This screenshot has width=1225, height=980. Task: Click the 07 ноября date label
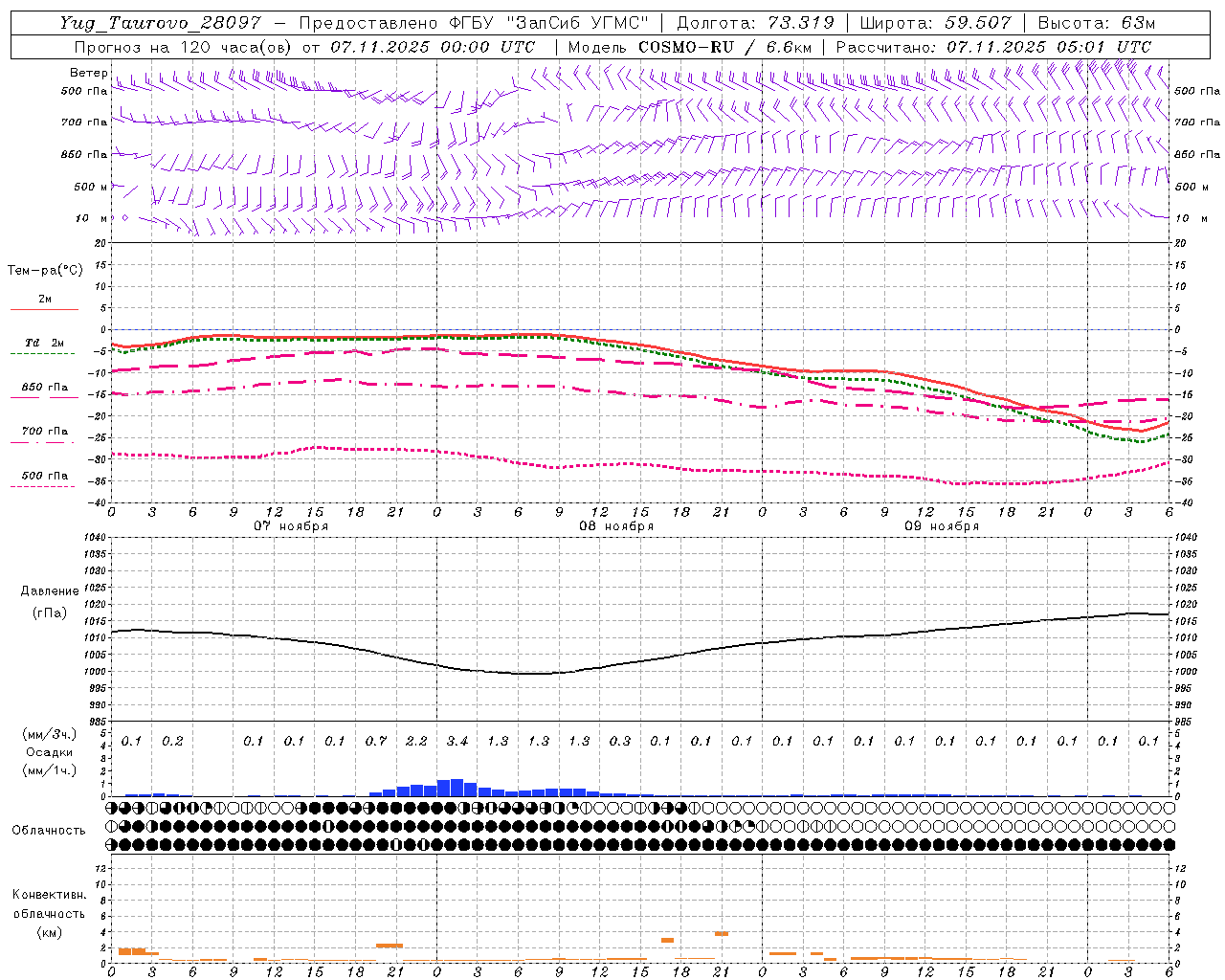point(291,526)
